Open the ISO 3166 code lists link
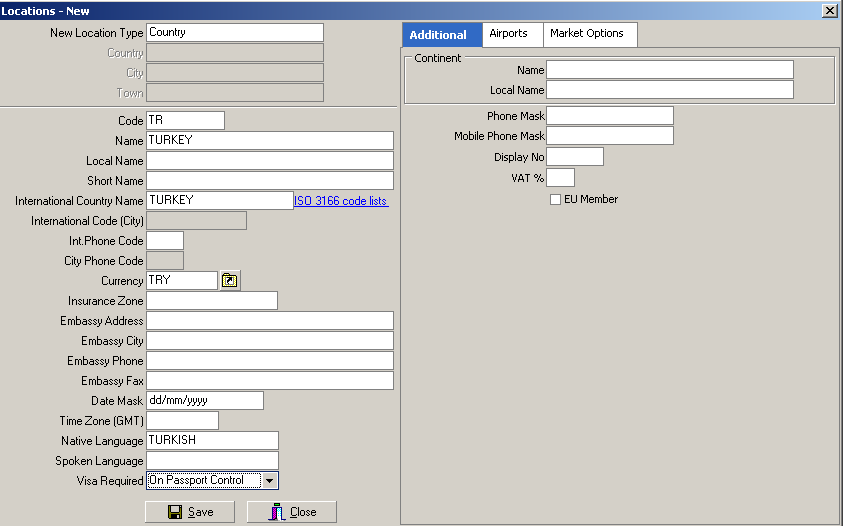Viewport: 843px width, 526px height. tap(341, 201)
